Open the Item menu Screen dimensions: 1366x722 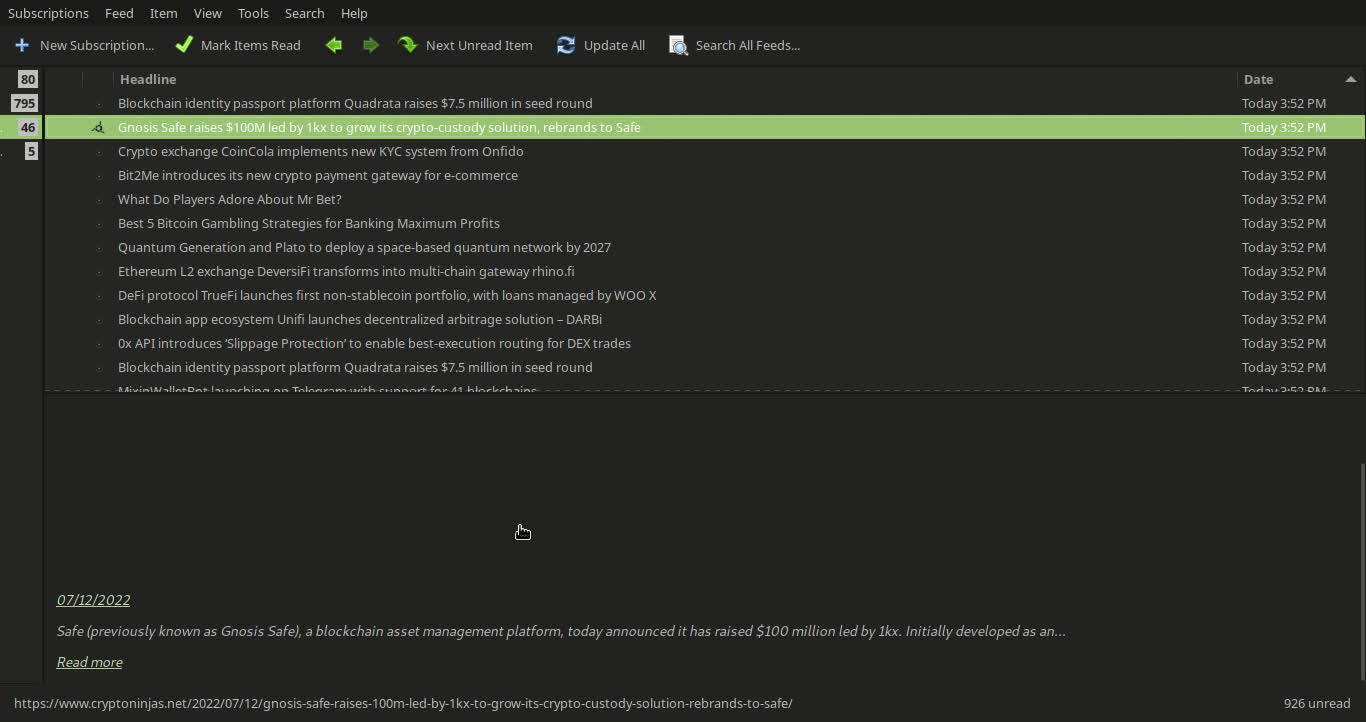click(x=163, y=13)
